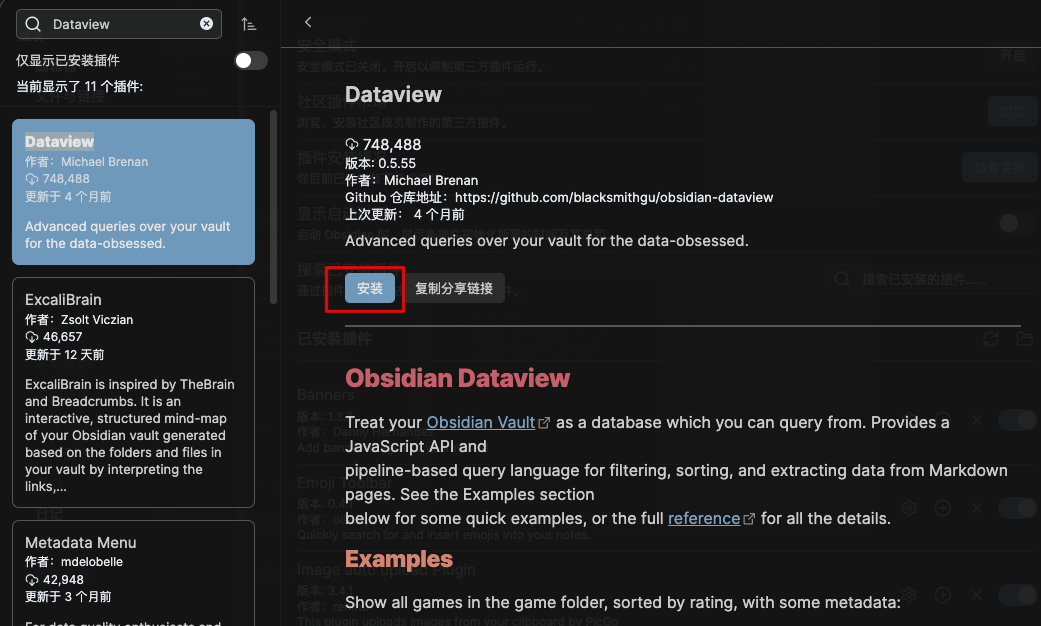Screen dimensions: 1041x626
Task: Click the back chevron on the plugin detail page
Action: (x=308, y=21)
